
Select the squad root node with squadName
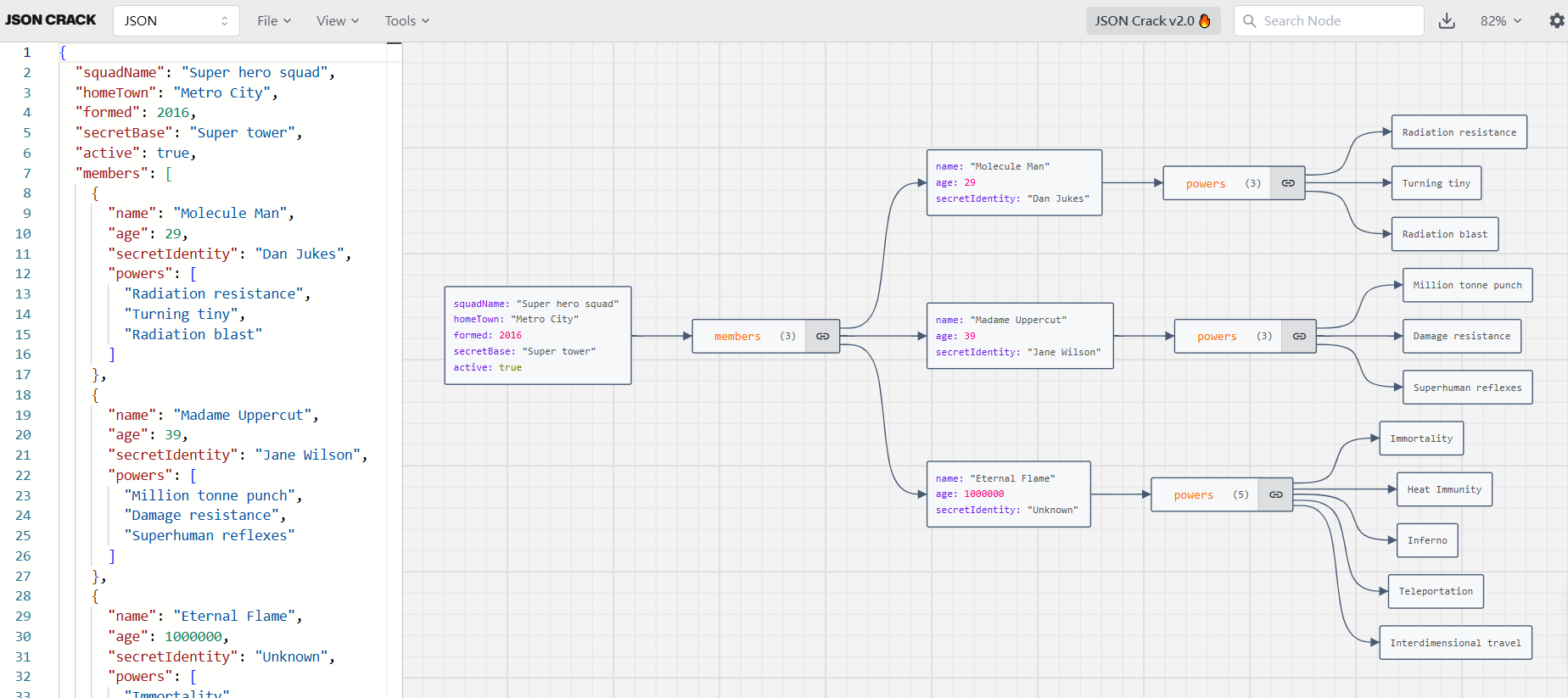(x=538, y=335)
